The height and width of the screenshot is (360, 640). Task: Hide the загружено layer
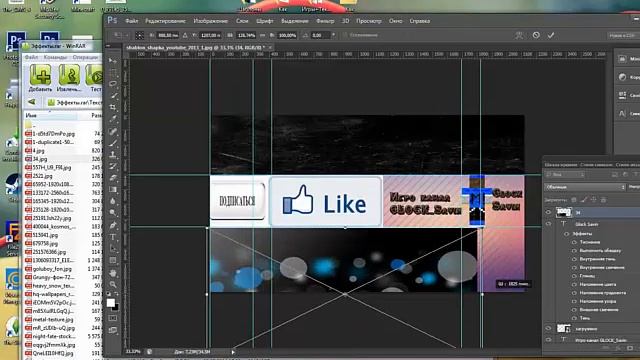[548, 329]
